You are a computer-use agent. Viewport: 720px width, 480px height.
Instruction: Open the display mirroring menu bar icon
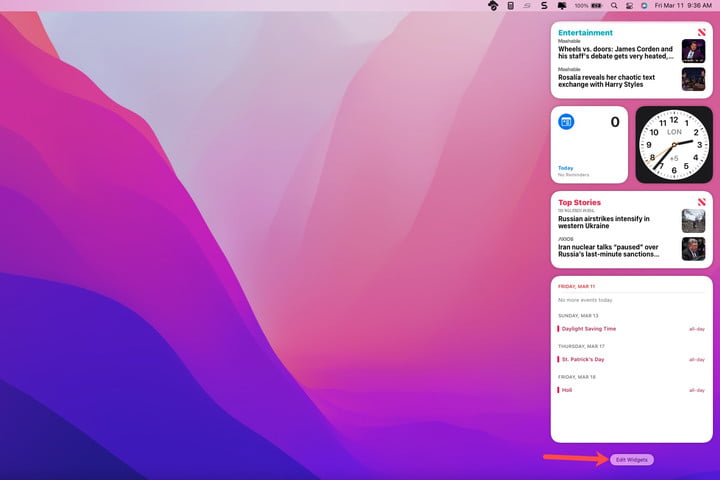561,6
